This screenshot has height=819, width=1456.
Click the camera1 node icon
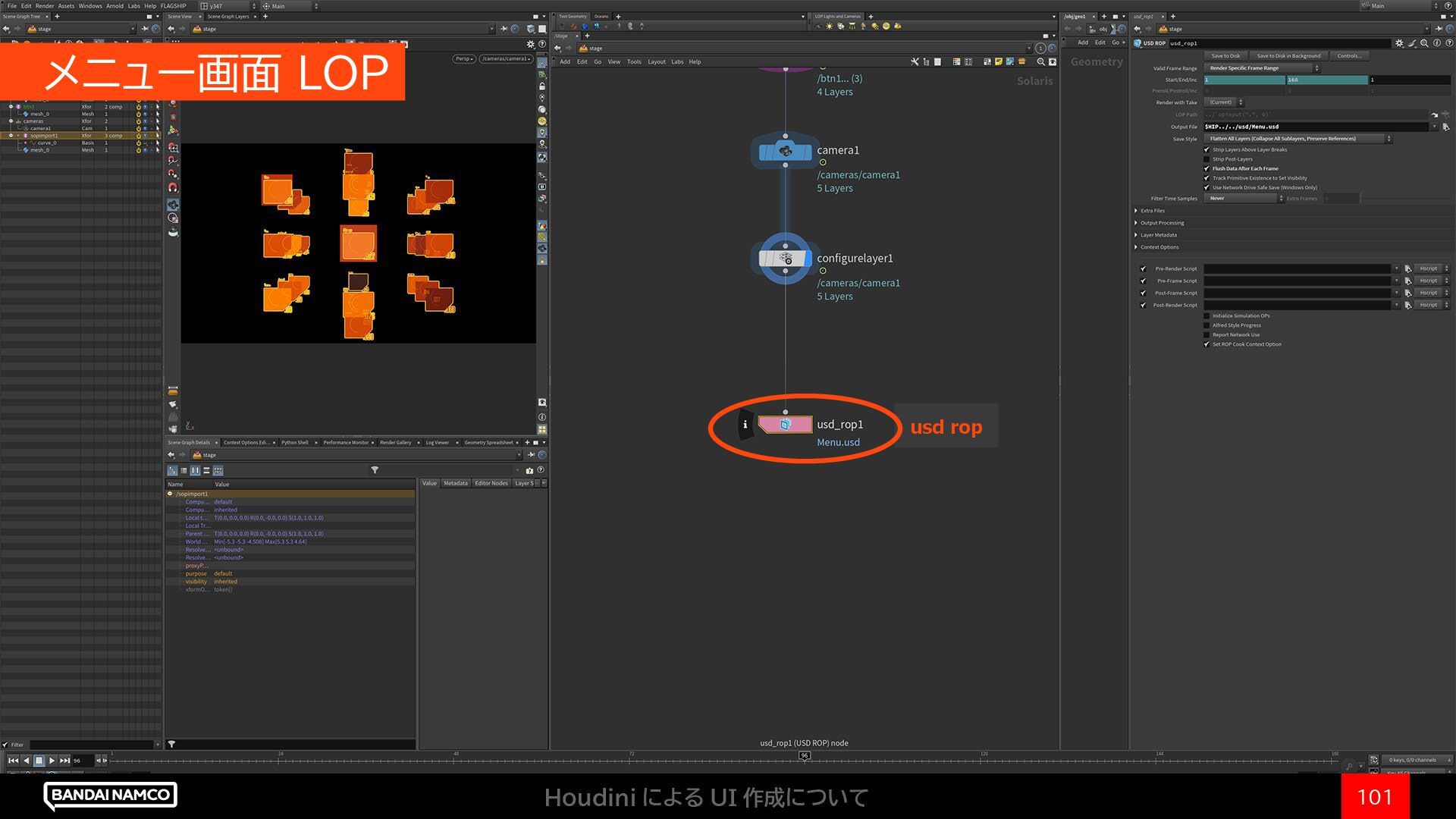[x=785, y=152]
